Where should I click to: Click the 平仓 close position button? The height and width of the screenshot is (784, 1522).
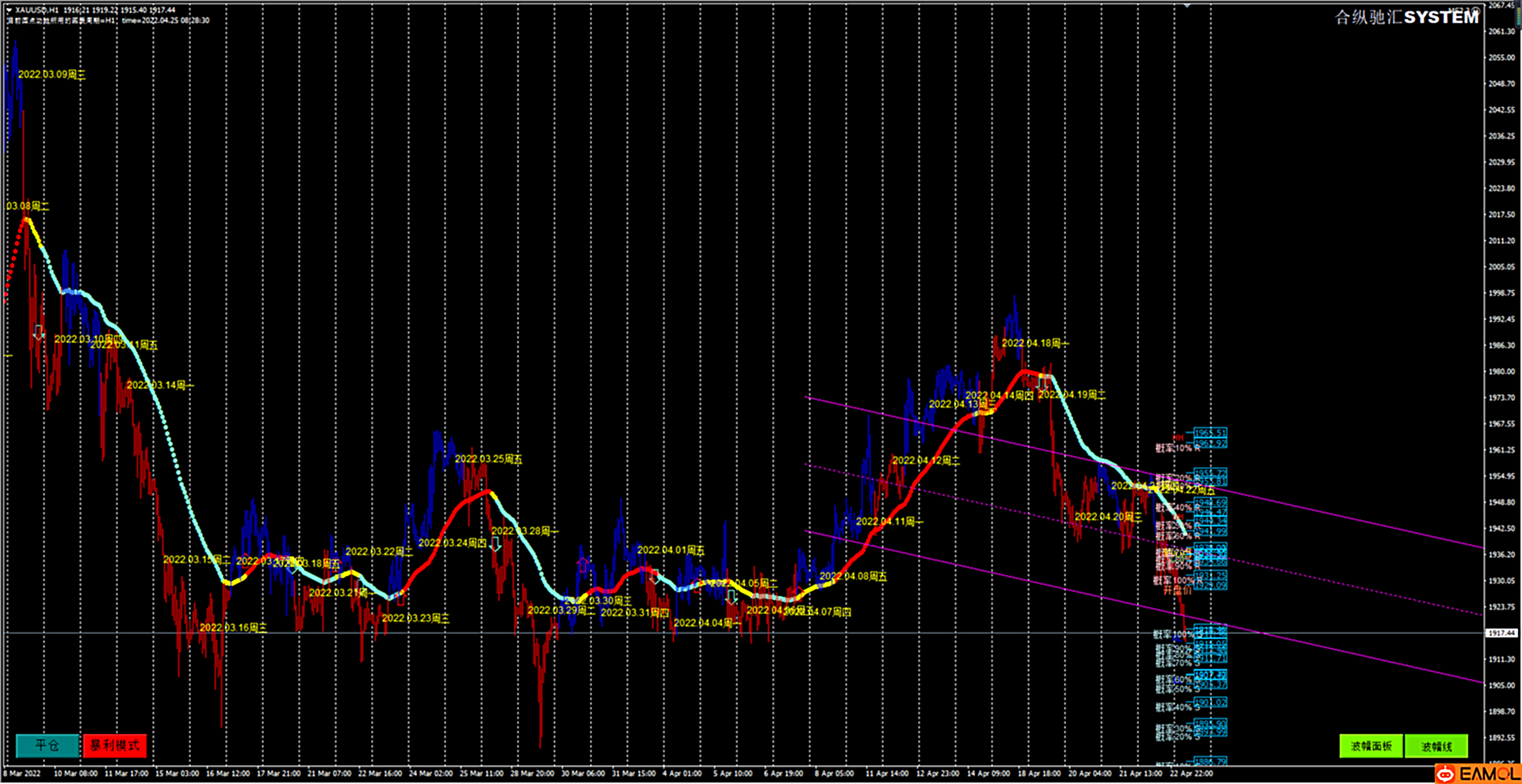[x=48, y=745]
